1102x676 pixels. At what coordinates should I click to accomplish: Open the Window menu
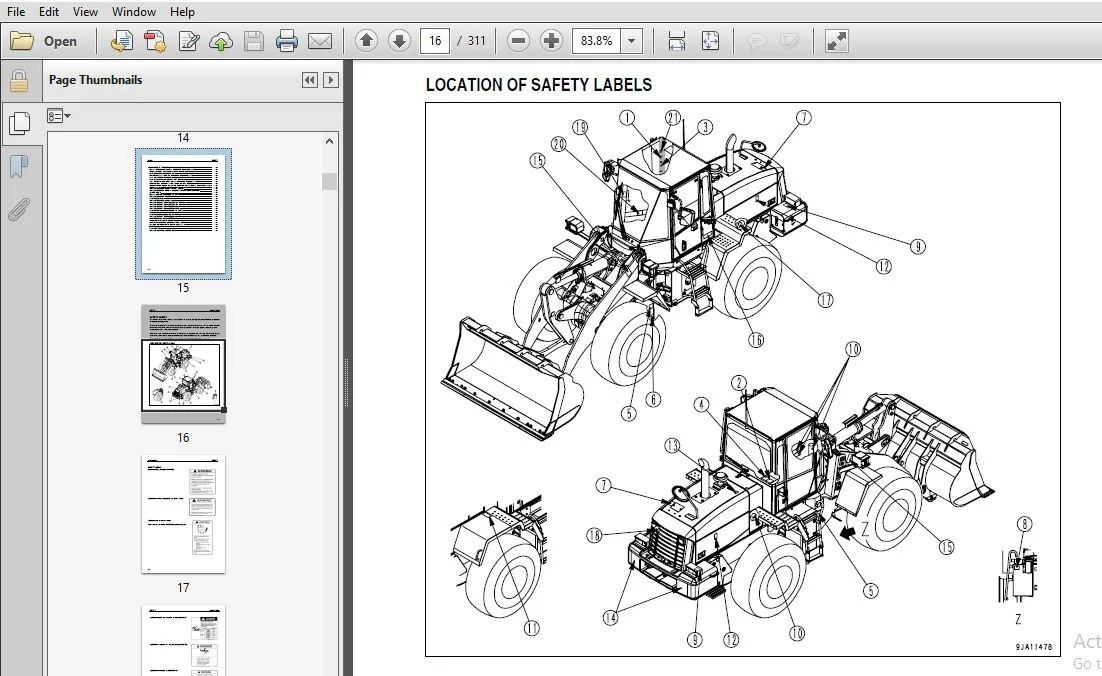click(x=134, y=11)
